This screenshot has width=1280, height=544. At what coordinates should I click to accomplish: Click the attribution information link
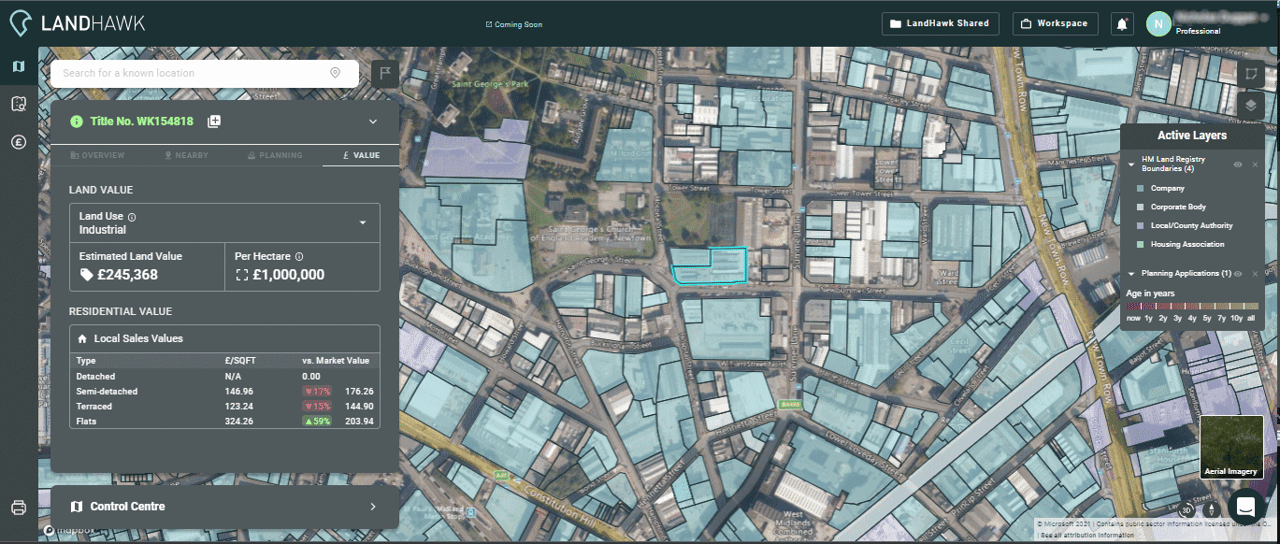coord(1087,536)
